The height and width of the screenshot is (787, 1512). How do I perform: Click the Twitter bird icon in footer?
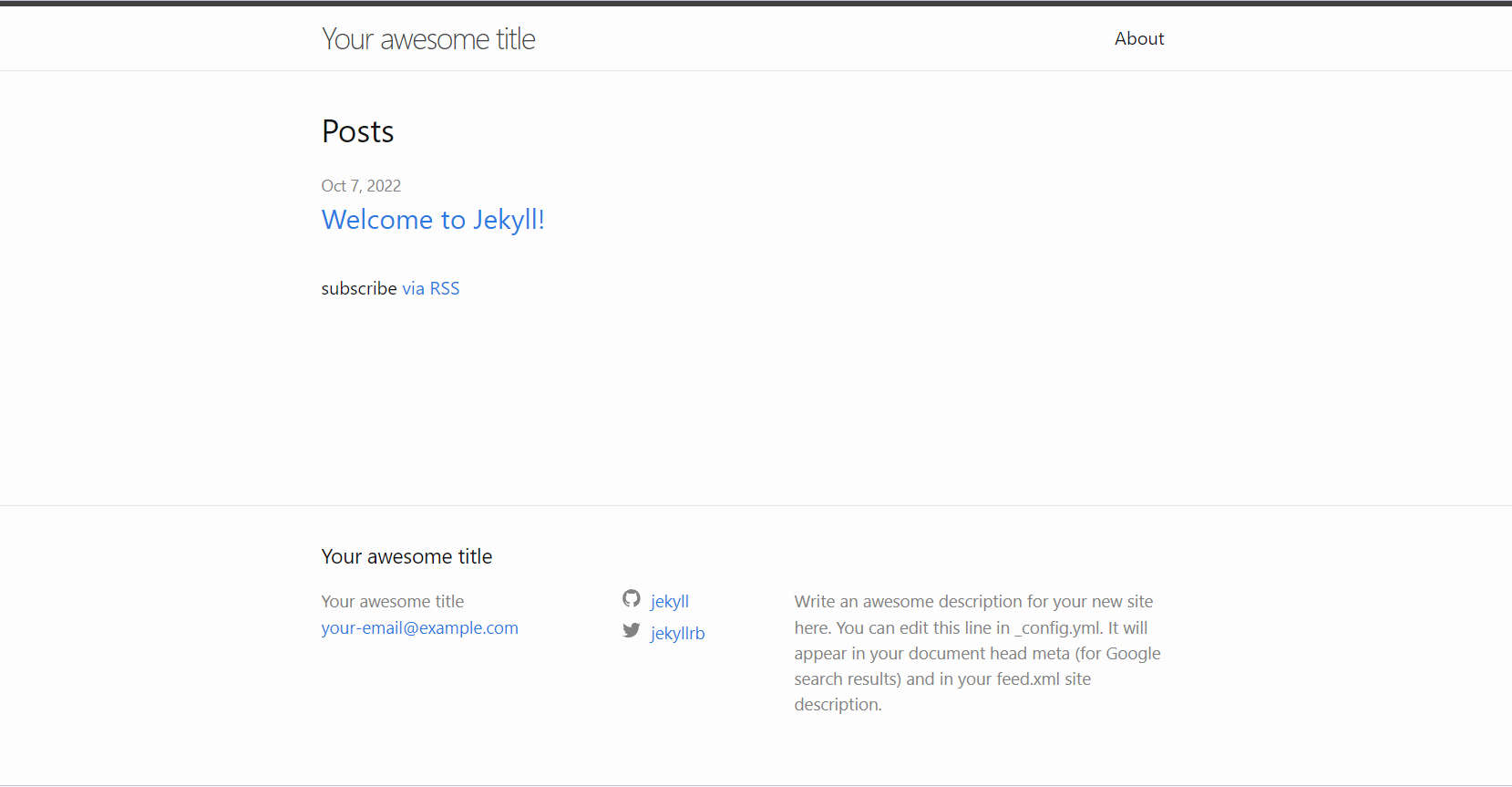tap(632, 630)
